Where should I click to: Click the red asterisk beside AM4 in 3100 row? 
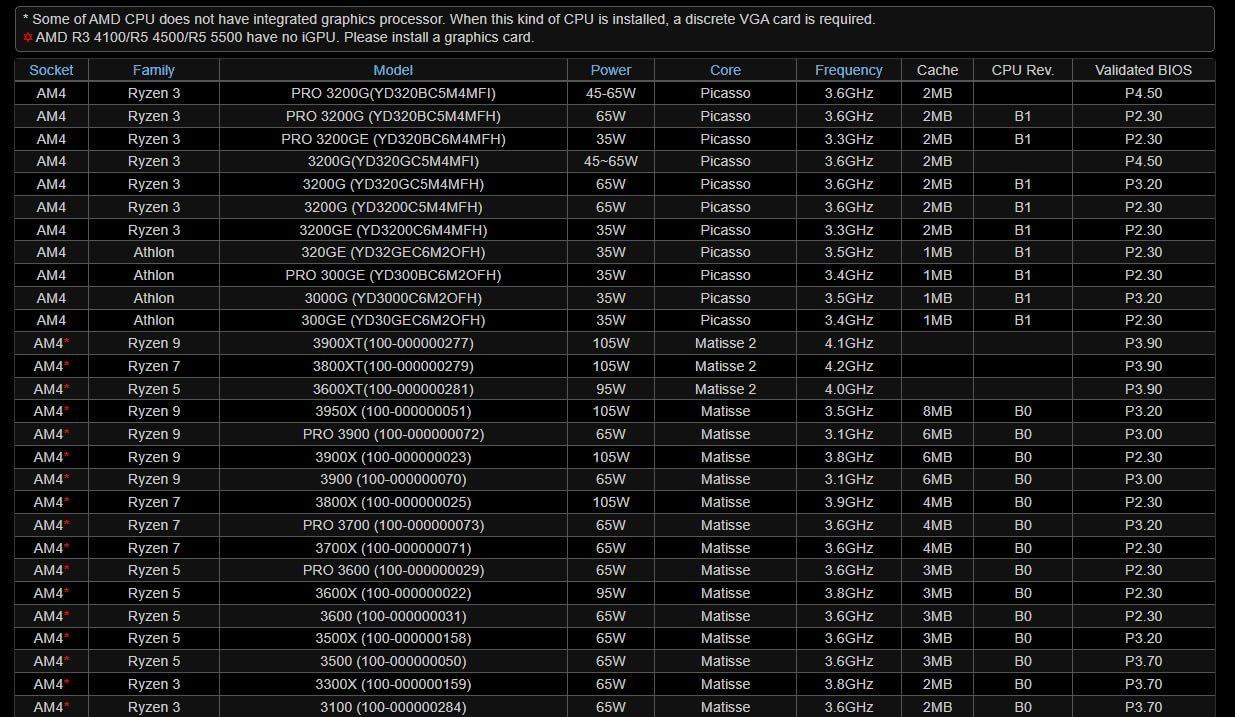click(67, 707)
